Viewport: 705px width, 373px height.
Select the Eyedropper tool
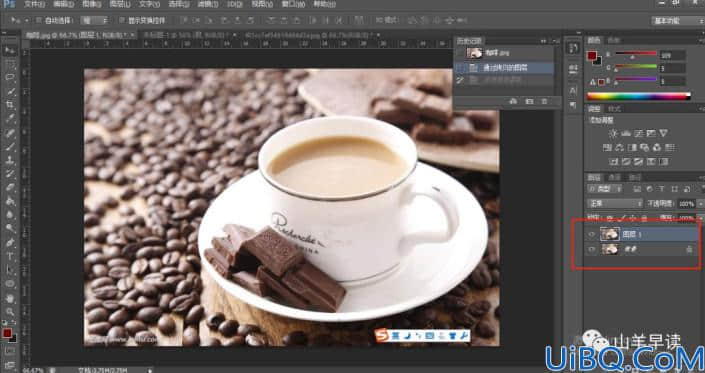pos(9,119)
